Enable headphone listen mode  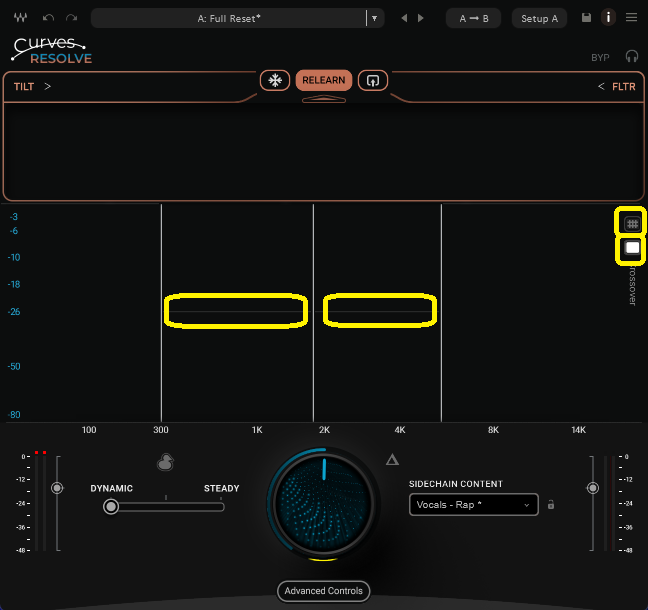point(631,57)
